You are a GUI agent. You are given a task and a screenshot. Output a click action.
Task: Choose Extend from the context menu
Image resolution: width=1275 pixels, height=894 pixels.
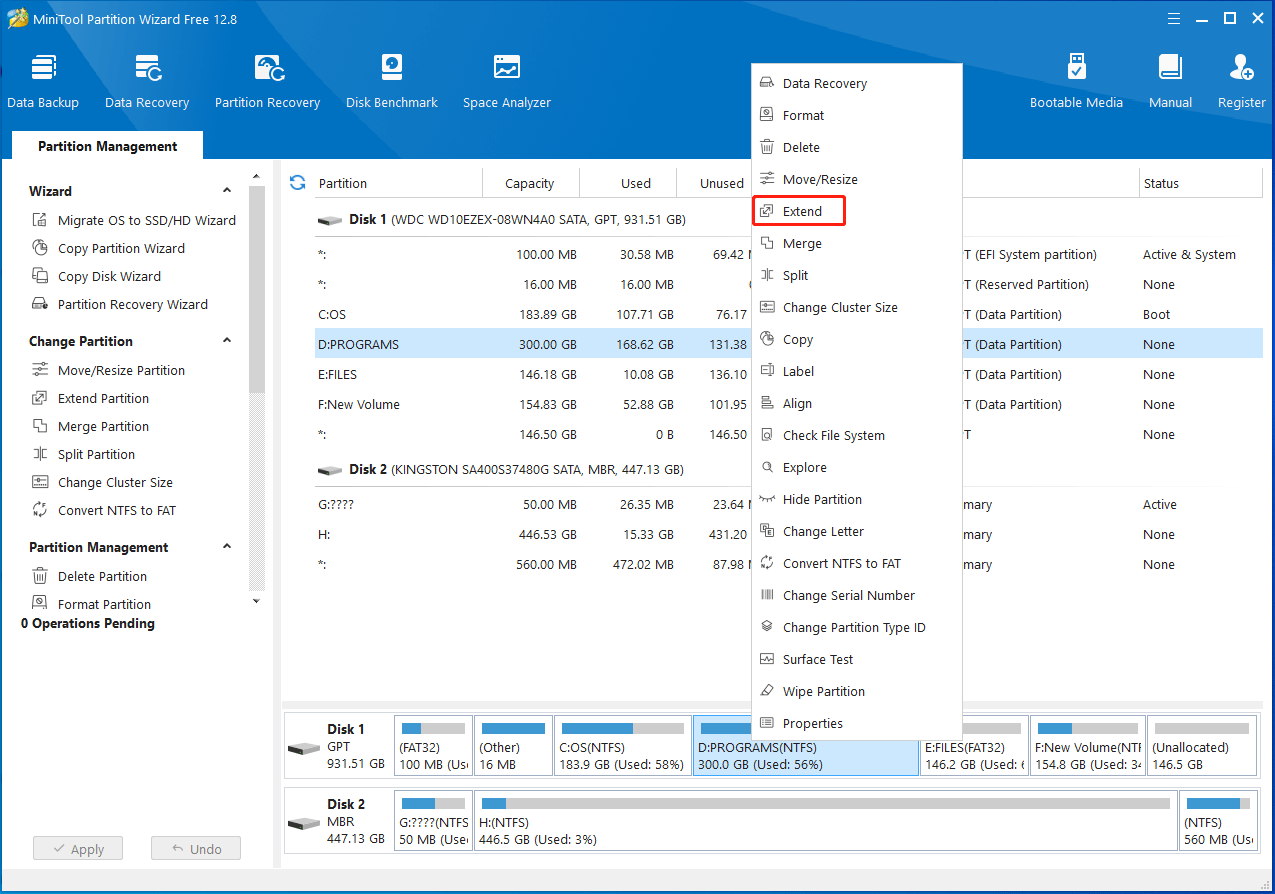pyautogui.click(x=857, y=211)
